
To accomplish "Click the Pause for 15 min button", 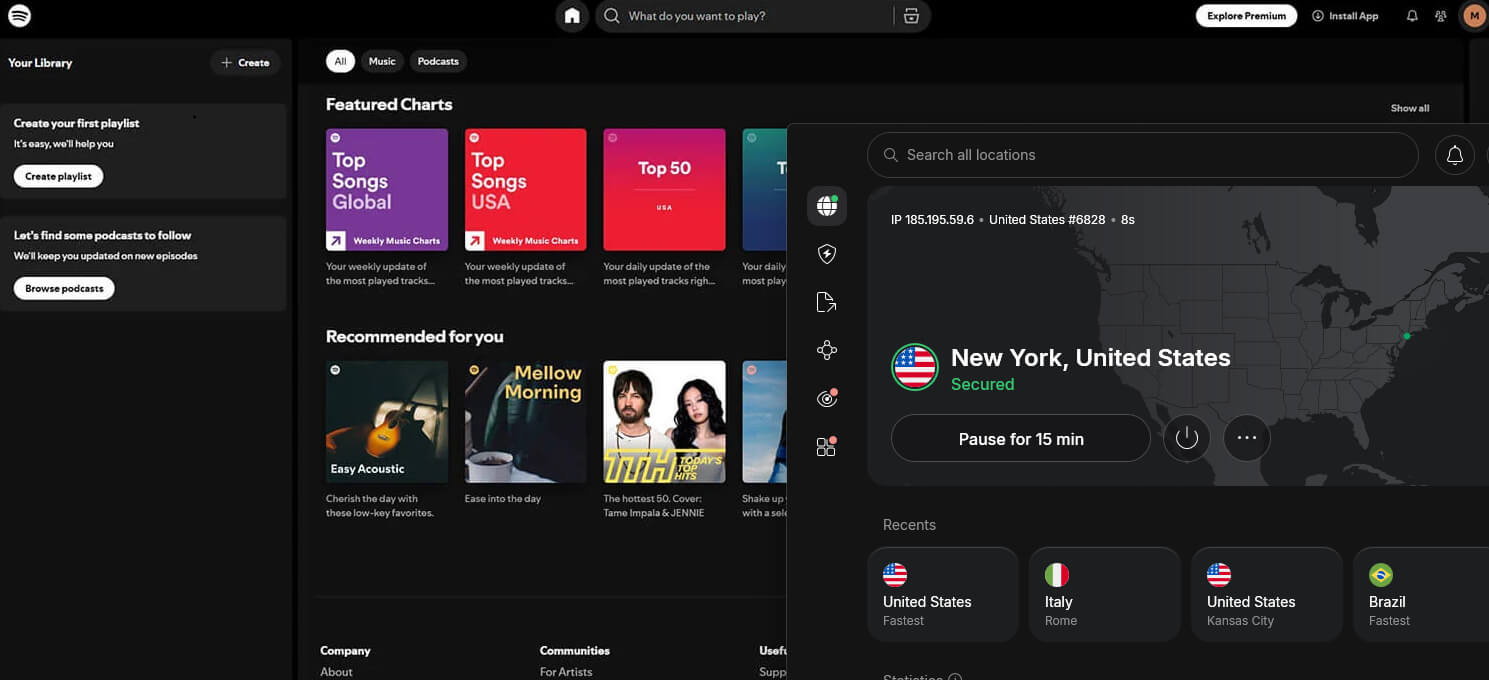I will pyautogui.click(x=1021, y=439).
